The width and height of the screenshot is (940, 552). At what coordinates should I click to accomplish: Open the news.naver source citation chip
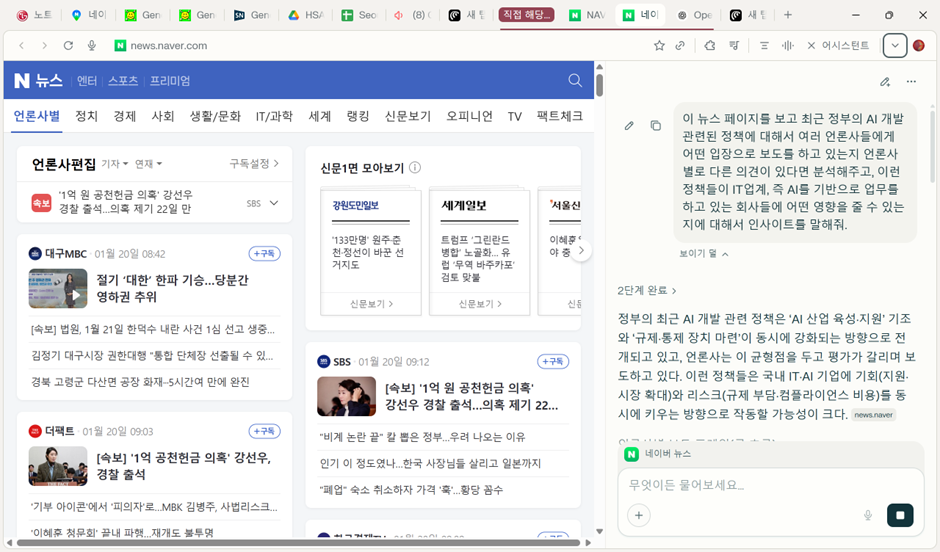tap(873, 415)
